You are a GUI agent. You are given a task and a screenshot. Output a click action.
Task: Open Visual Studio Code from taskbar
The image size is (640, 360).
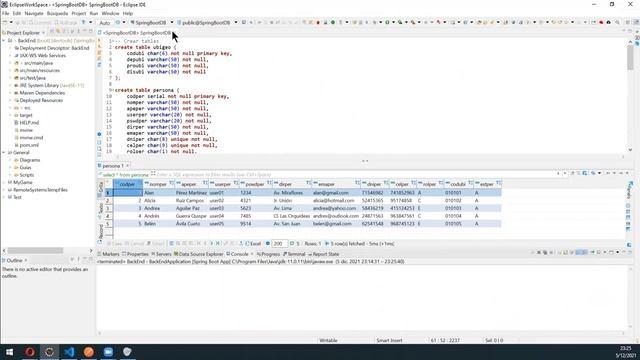pyautogui.click(x=69, y=352)
